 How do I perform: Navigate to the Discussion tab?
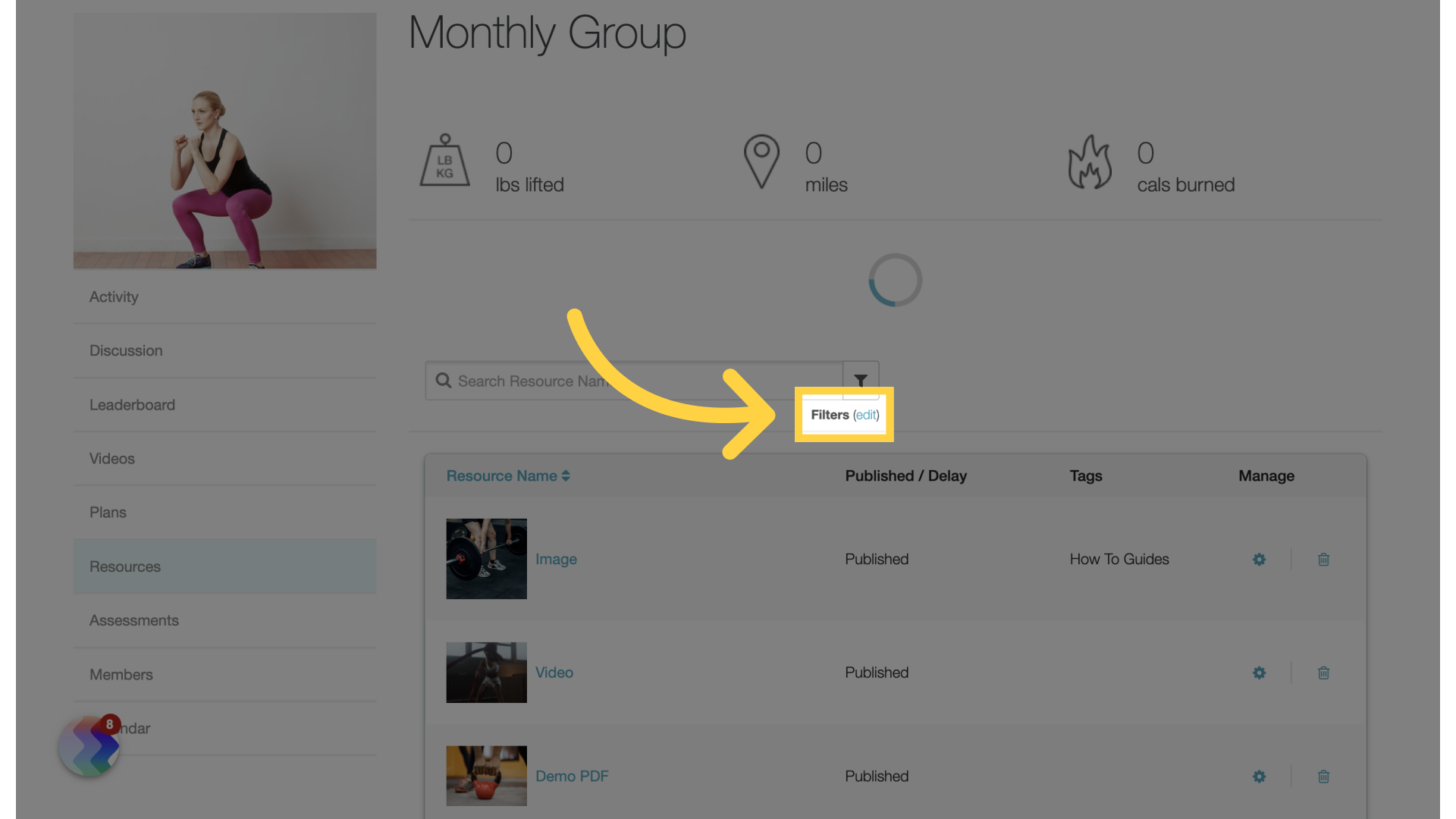click(126, 350)
